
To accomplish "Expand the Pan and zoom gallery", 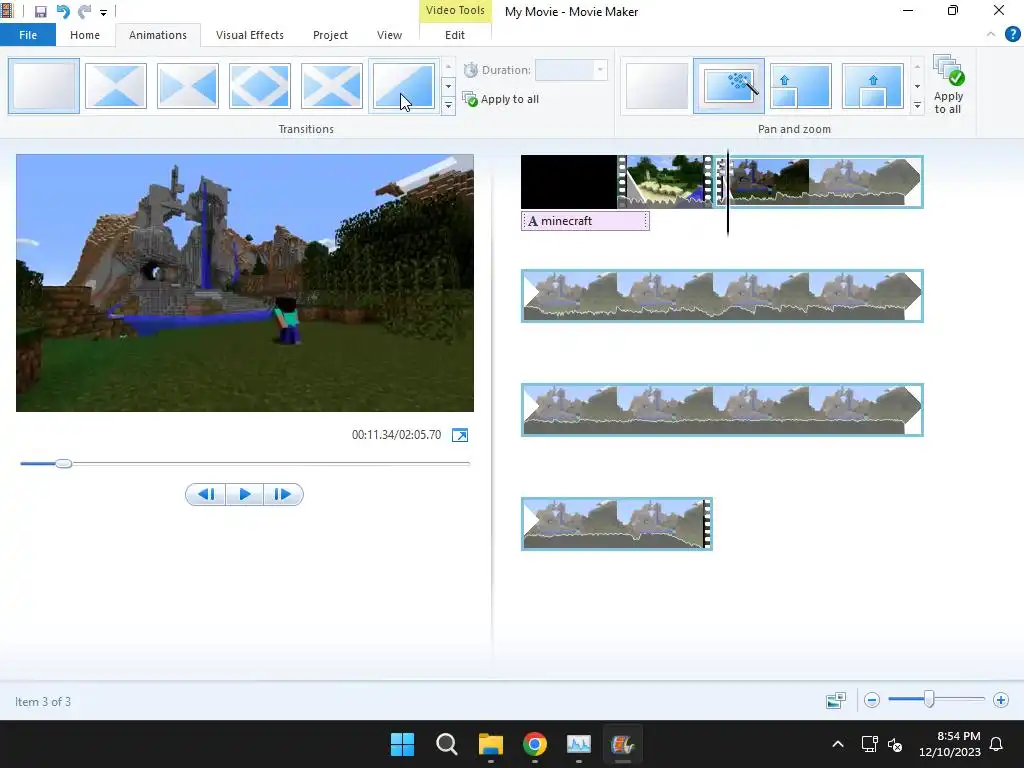I will [917, 105].
